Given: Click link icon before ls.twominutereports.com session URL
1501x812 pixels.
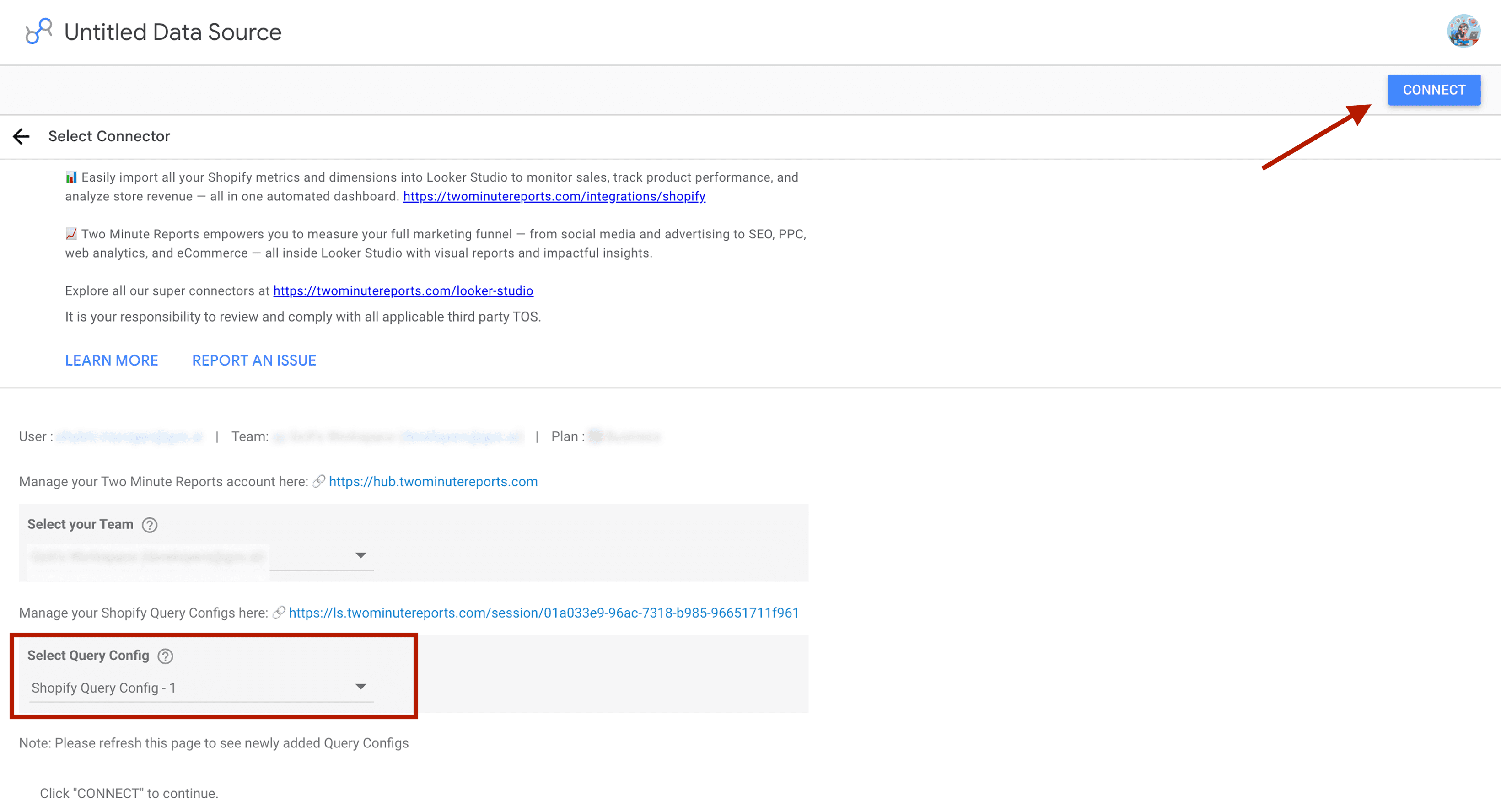Looking at the screenshot, I should 279,613.
